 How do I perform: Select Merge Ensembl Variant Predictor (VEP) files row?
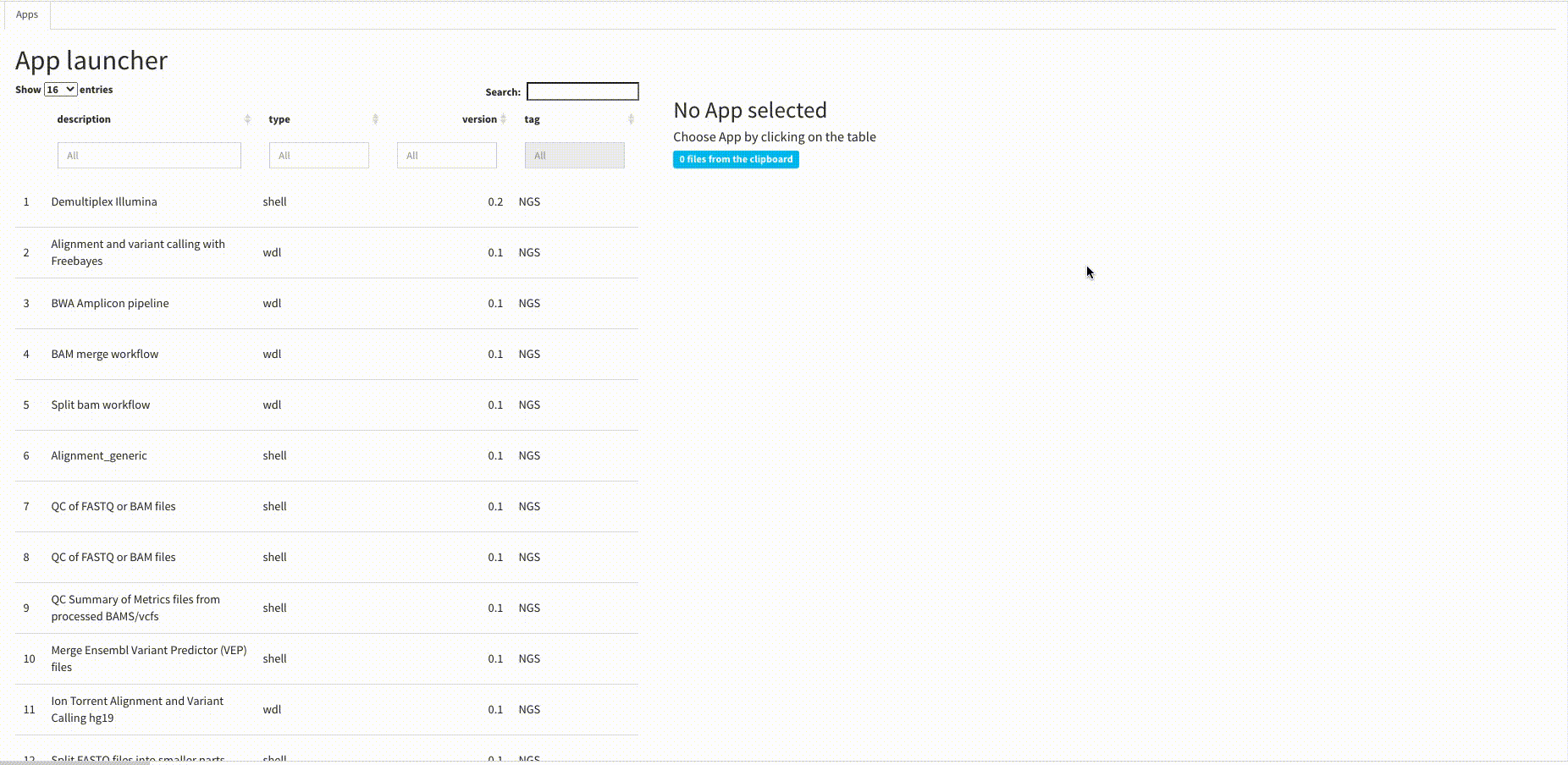click(x=149, y=658)
